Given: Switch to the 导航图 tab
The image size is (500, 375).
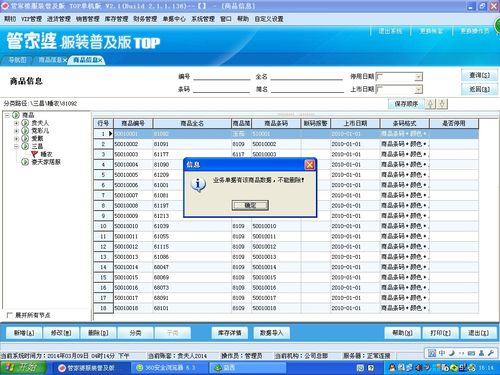Looking at the screenshot, I should click(x=17, y=60).
